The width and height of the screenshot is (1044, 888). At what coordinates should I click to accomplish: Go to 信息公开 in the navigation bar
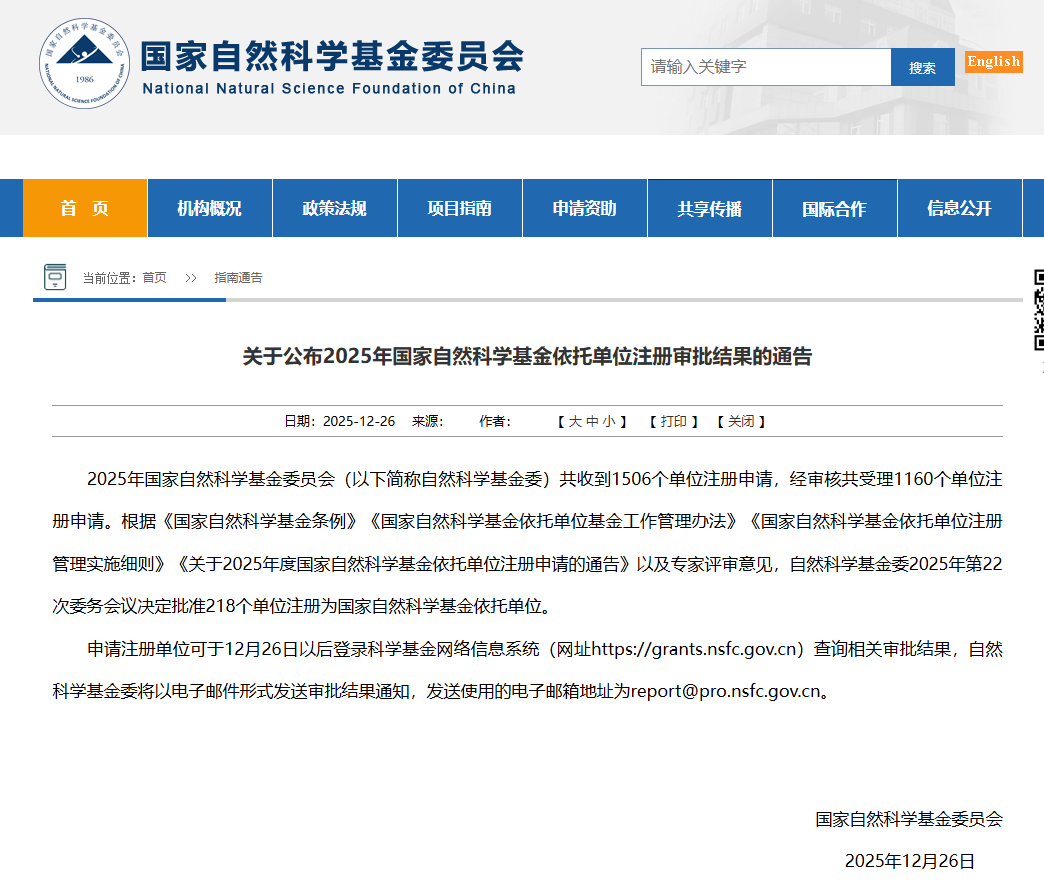[959, 208]
